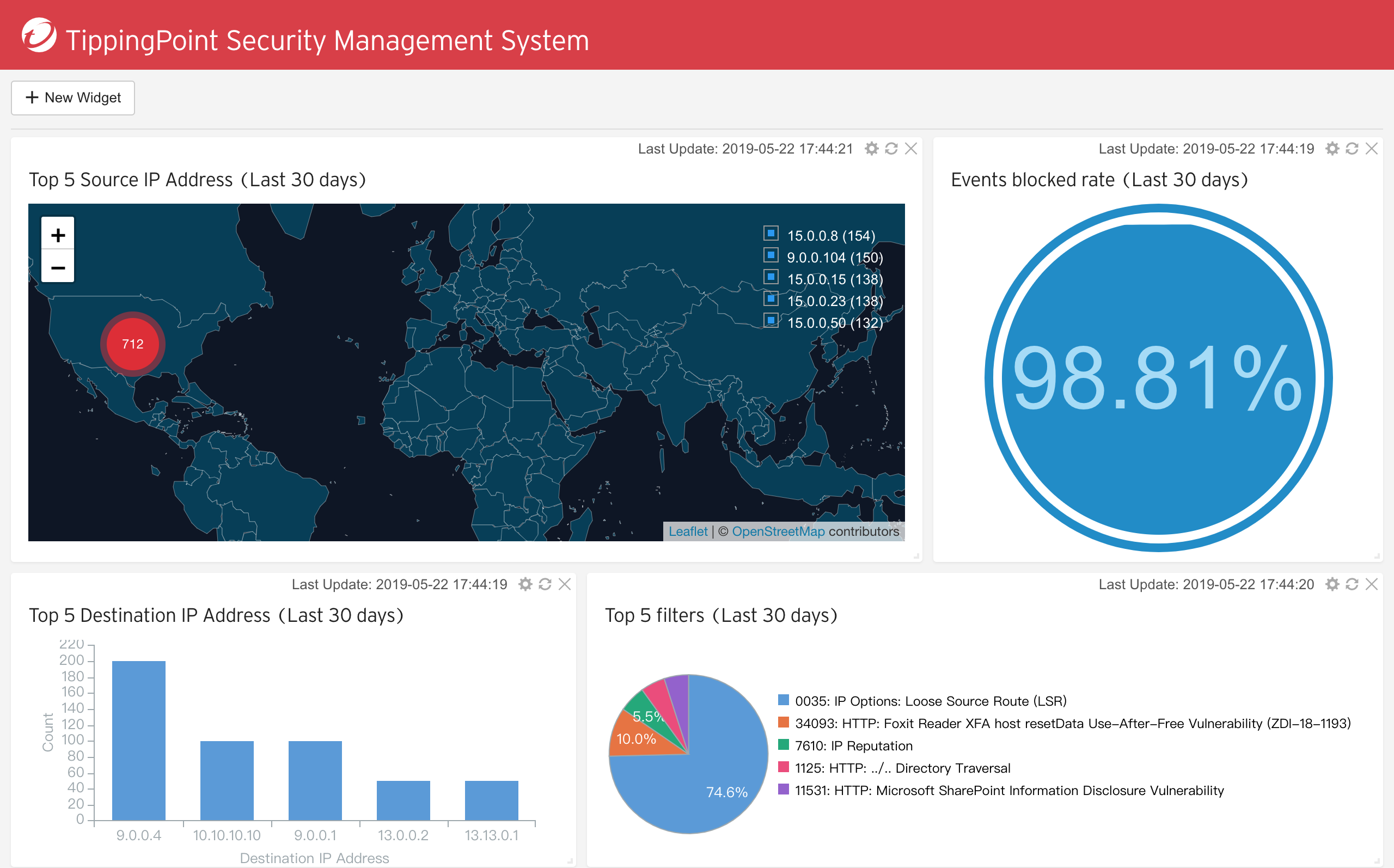Refresh the Top 5 filters widget
Screen dimensions: 1394x868
click(1352, 584)
